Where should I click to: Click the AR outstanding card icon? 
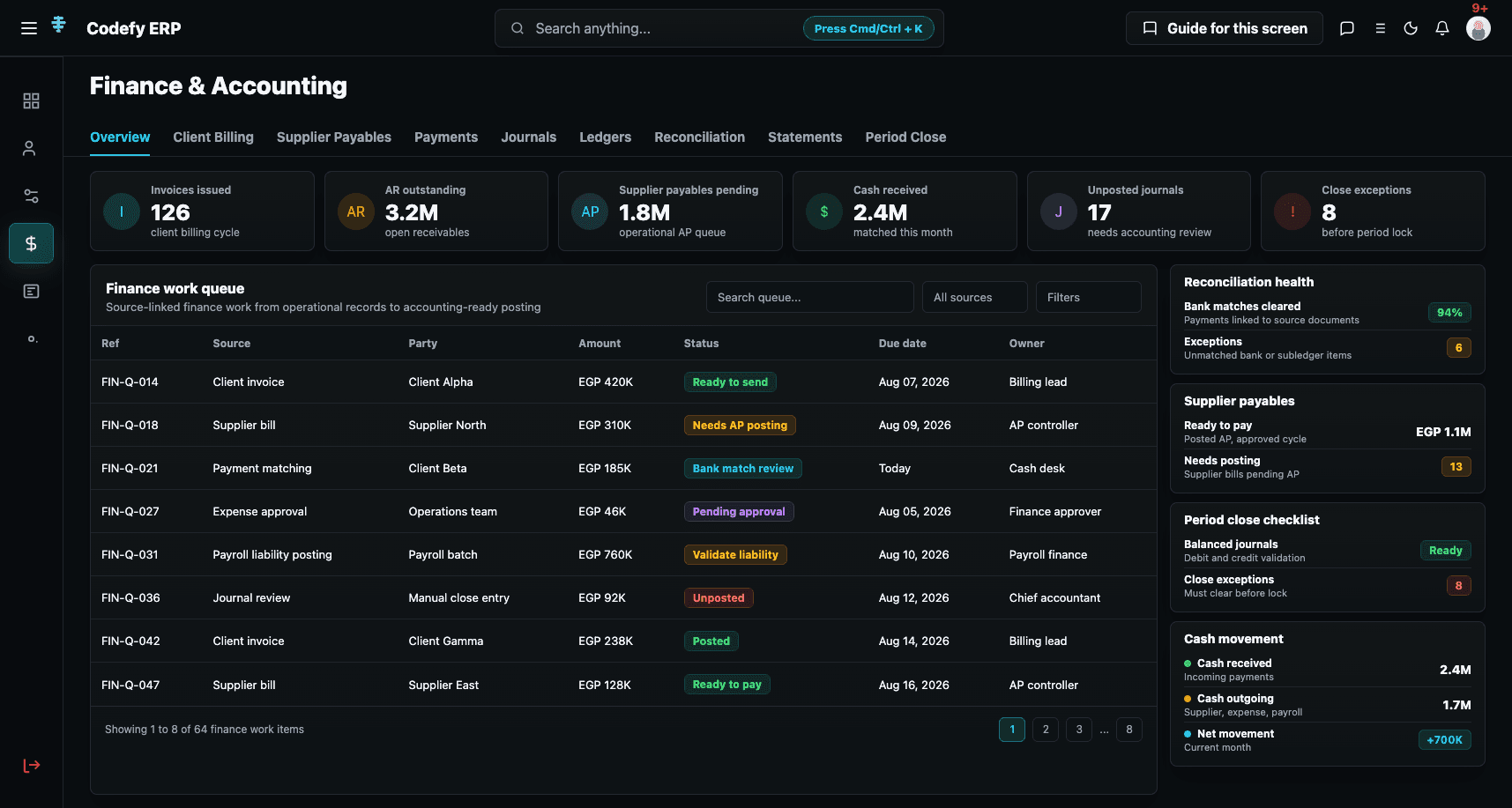pyautogui.click(x=356, y=211)
